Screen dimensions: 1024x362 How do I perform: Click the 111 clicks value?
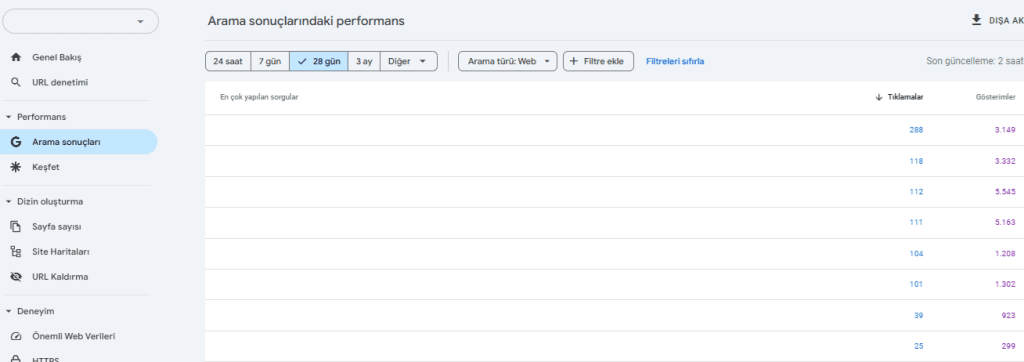[x=916, y=223]
